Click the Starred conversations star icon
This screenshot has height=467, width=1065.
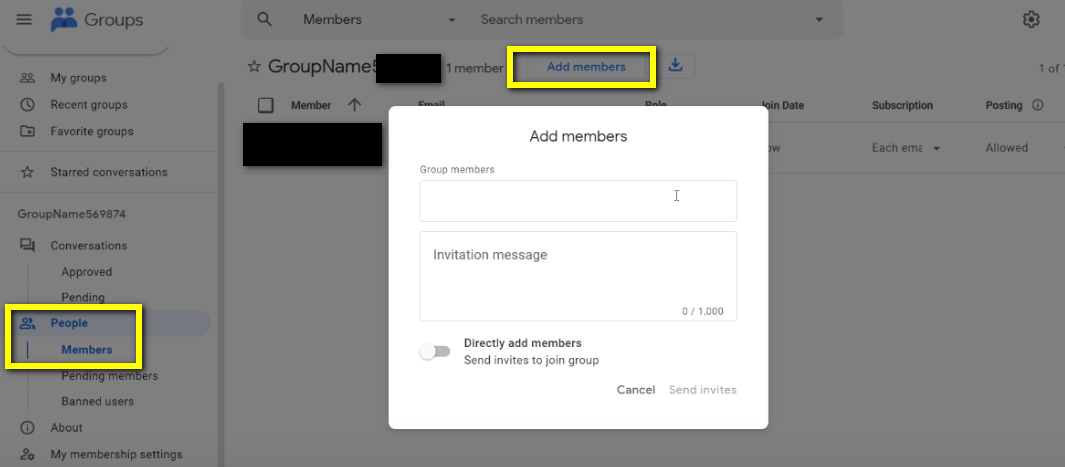click(x=27, y=172)
